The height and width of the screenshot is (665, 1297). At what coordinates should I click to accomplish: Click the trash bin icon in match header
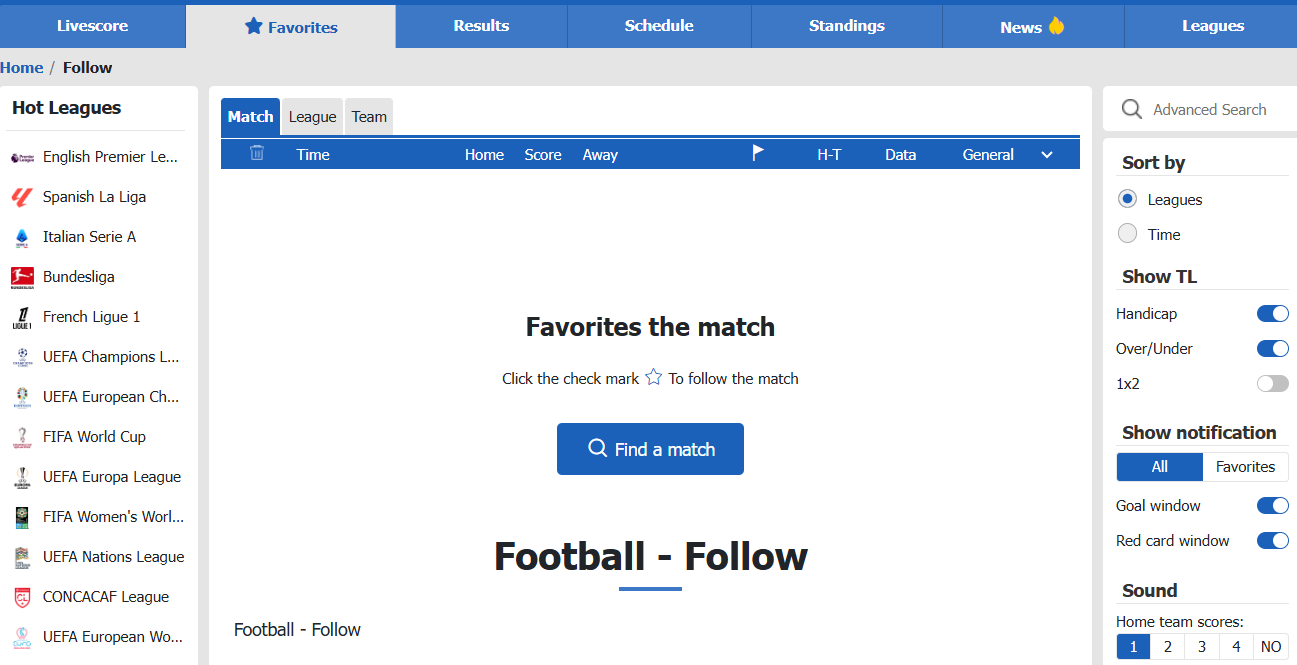point(257,153)
